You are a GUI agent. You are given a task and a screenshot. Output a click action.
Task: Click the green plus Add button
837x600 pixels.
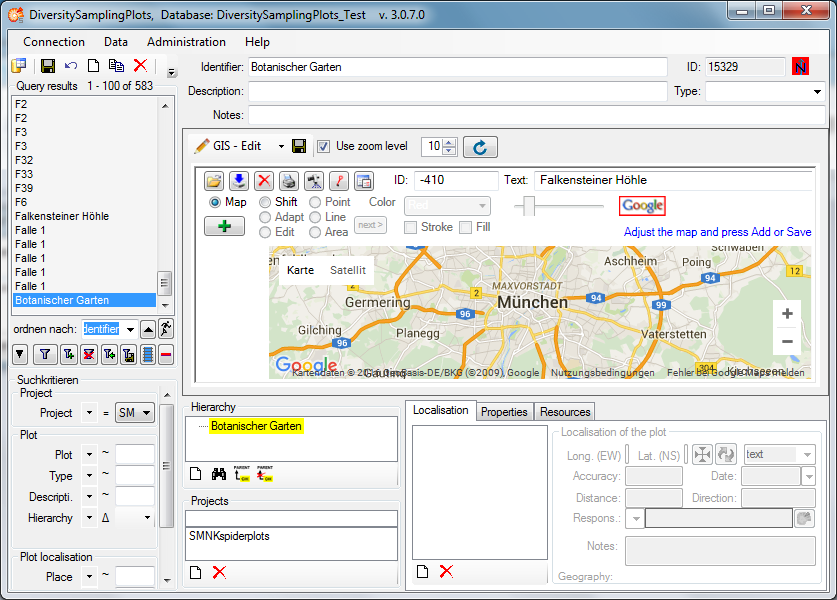[x=224, y=226]
